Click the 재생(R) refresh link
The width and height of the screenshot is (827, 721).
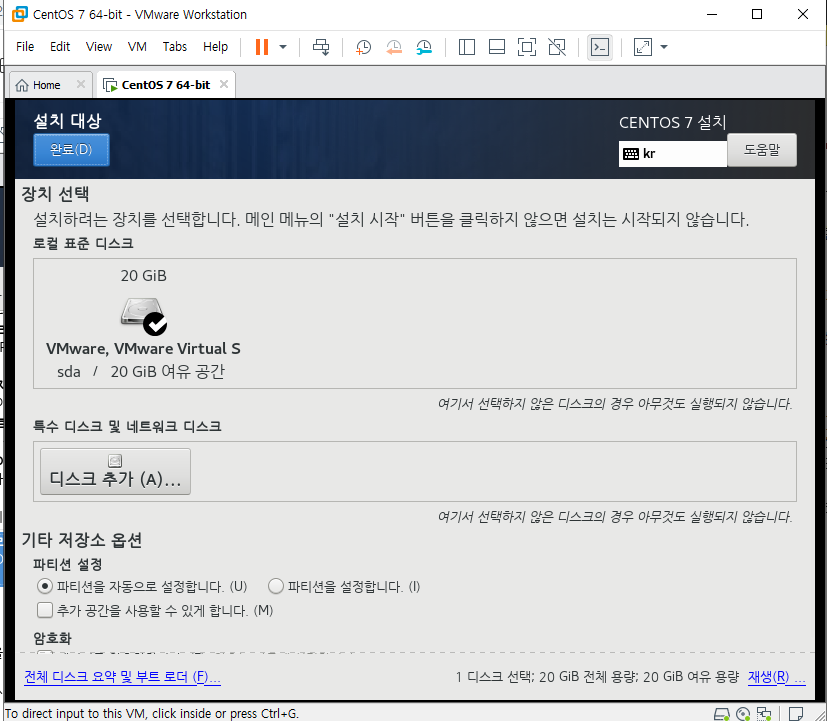pos(776,677)
